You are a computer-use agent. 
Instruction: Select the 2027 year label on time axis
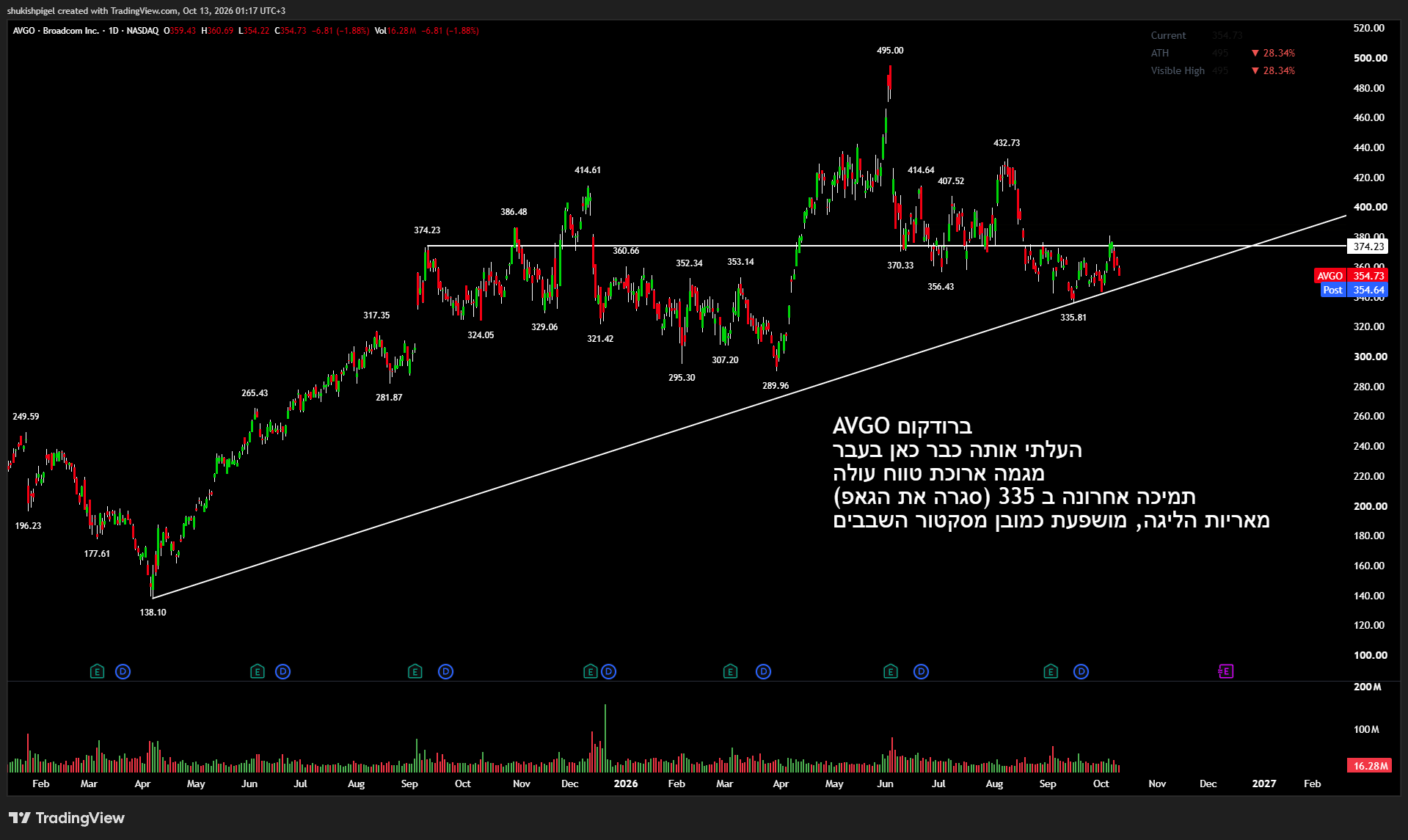click(1264, 784)
